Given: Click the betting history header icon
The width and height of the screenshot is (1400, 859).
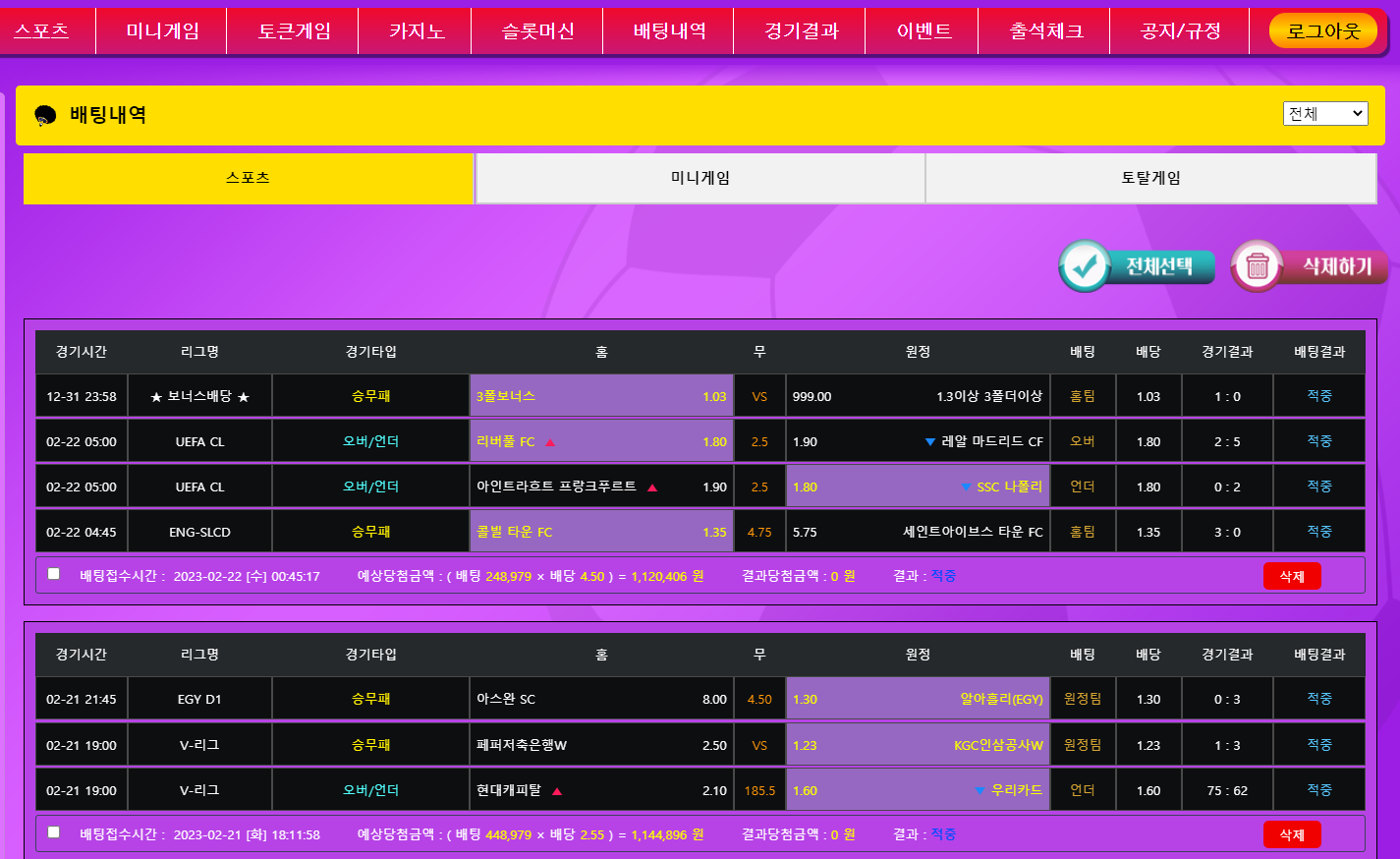Looking at the screenshot, I should (45, 116).
